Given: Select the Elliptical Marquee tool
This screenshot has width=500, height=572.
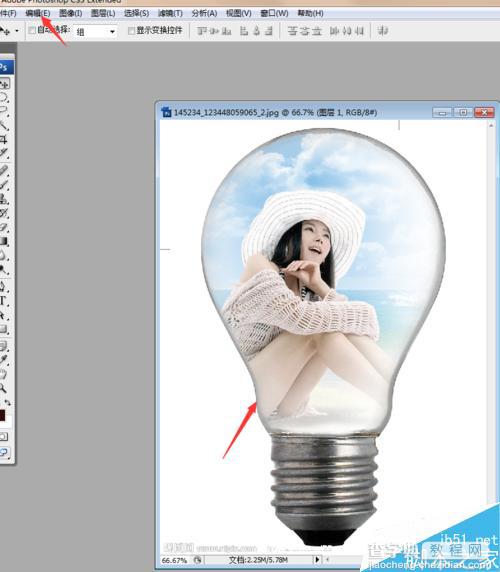Looking at the screenshot, I should 4,97.
